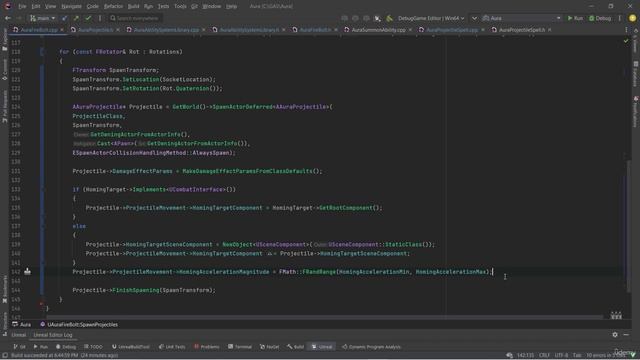Open the UnrealBuildTool tool window
The width and height of the screenshot is (640, 360).
[x=131, y=347]
